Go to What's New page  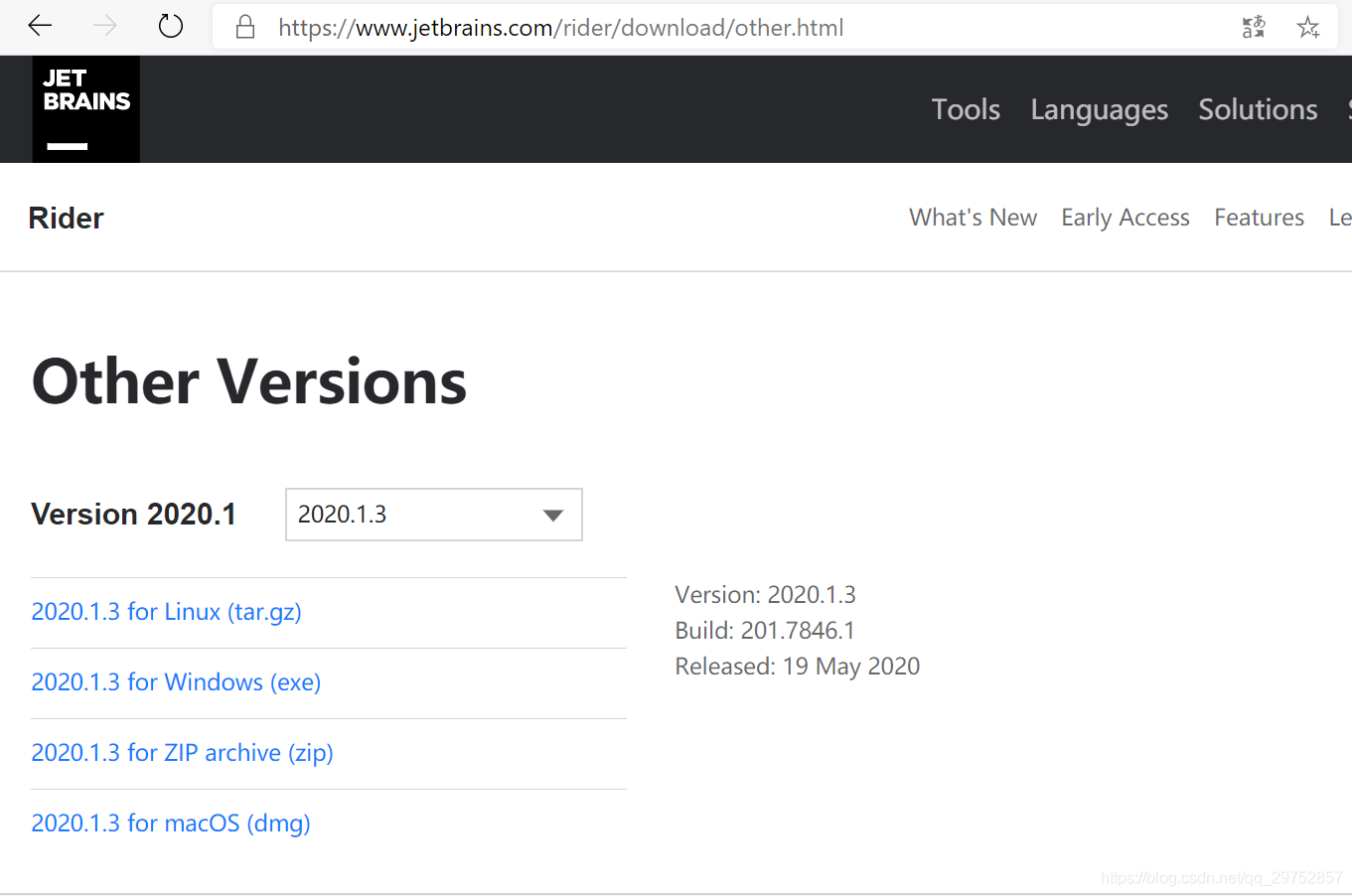pyautogui.click(x=973, y=218)
